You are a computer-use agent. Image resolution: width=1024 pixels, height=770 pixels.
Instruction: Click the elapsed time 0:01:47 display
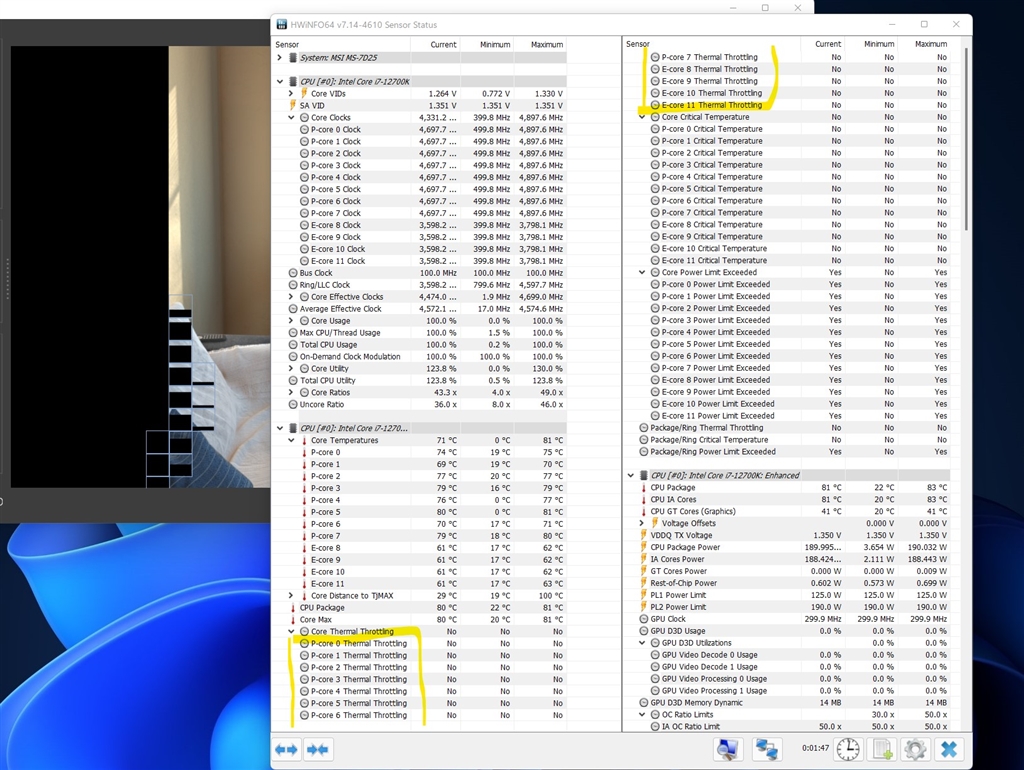pyautogui.click(x=816, y=748)
